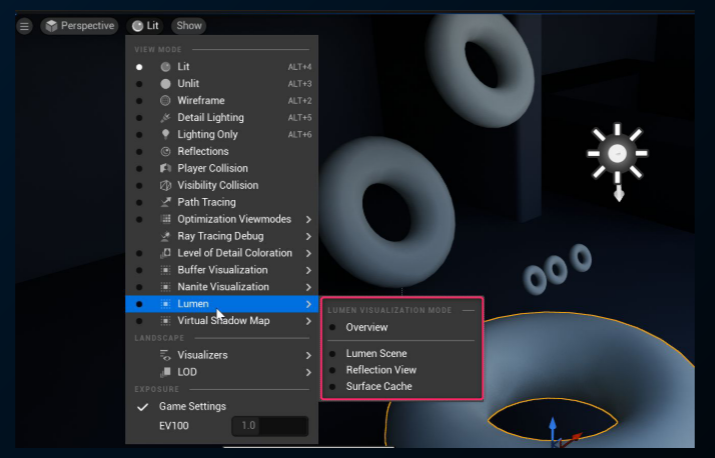
Task: Select Lighting Only radio button
Action: click(139, 135)
